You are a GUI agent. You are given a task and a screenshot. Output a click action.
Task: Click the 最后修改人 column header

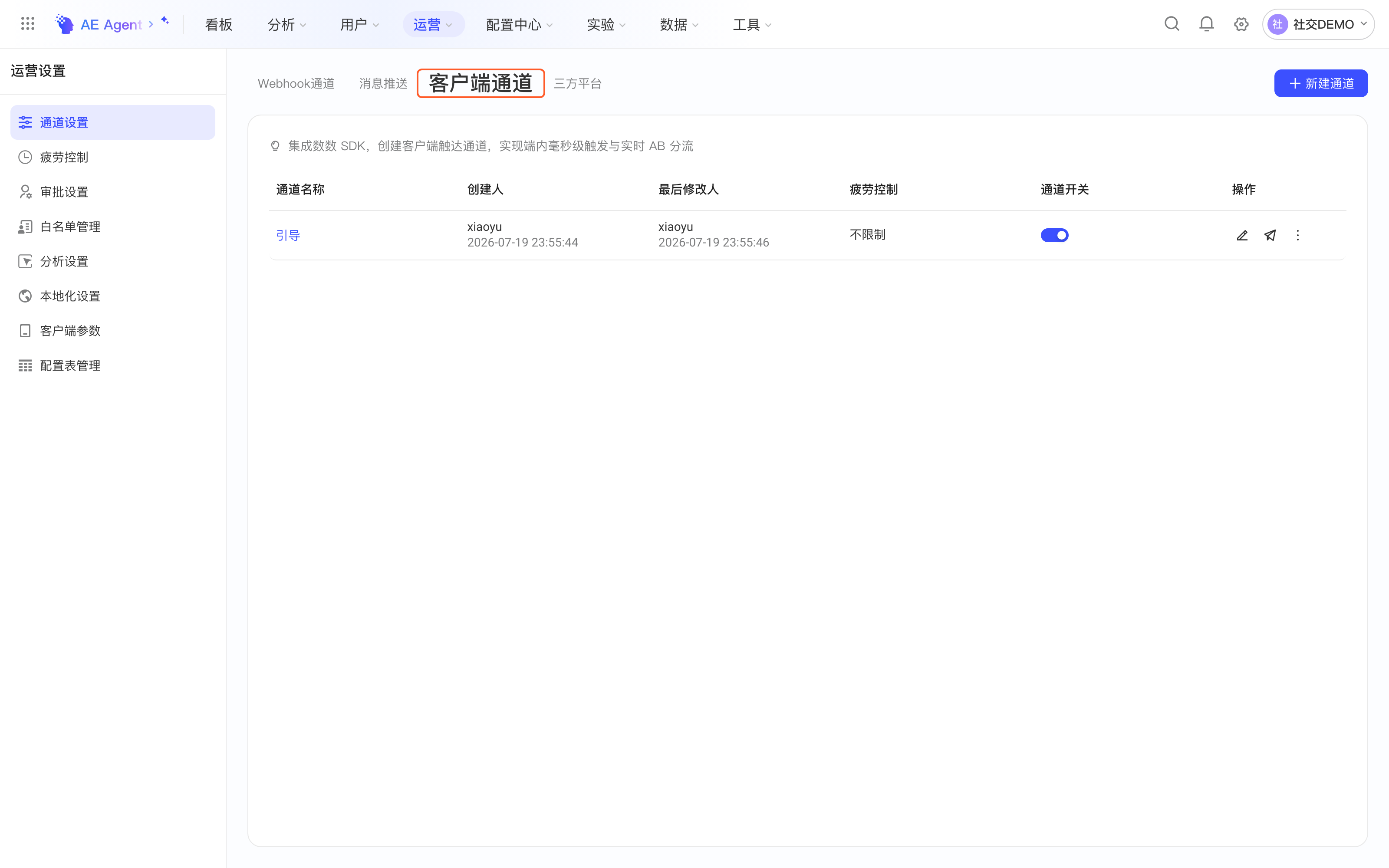coord(688,190)
